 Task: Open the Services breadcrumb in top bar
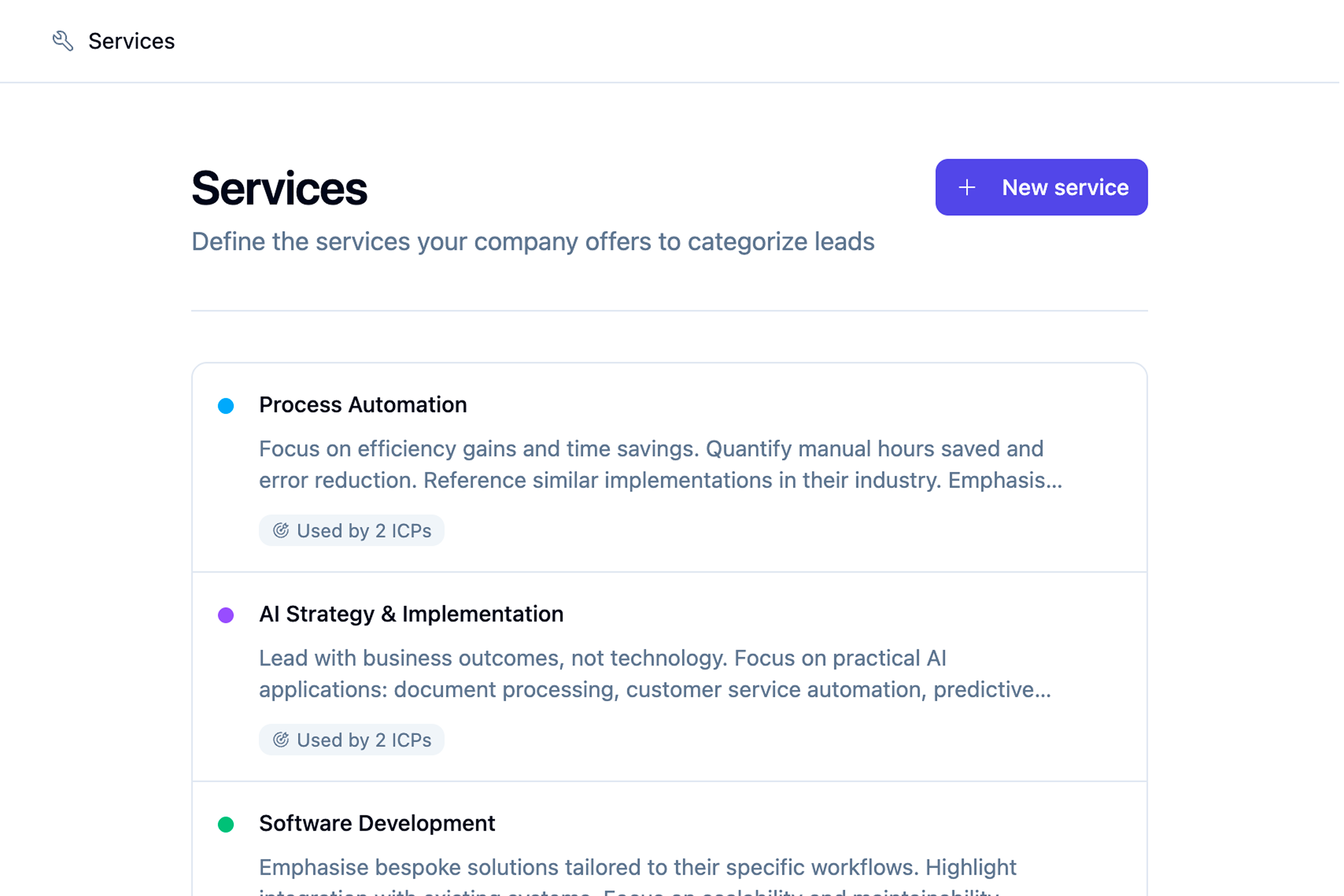[131, 41]
